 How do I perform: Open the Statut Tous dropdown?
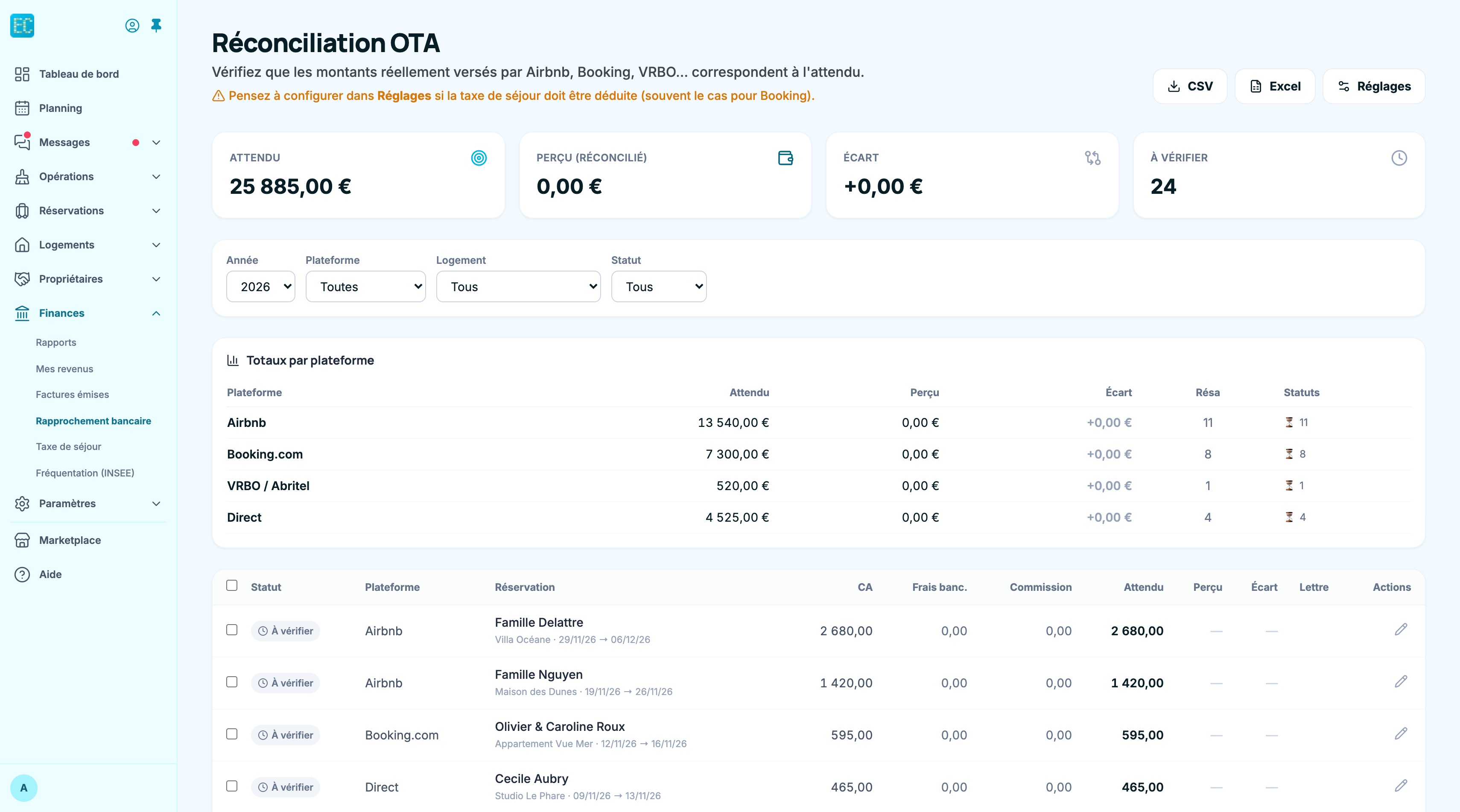coord(659,287)
